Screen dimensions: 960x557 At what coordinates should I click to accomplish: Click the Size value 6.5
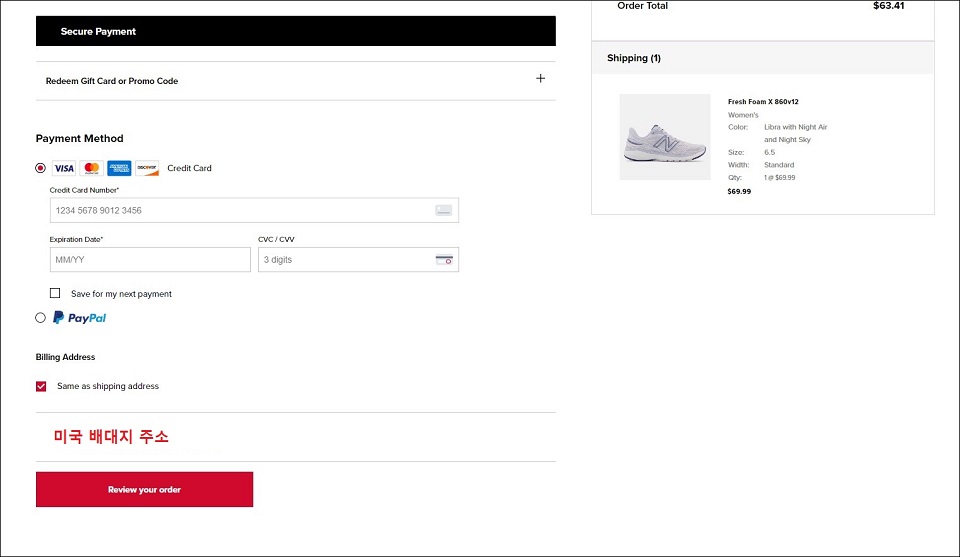pyautogui.click(x=770, y=152)
